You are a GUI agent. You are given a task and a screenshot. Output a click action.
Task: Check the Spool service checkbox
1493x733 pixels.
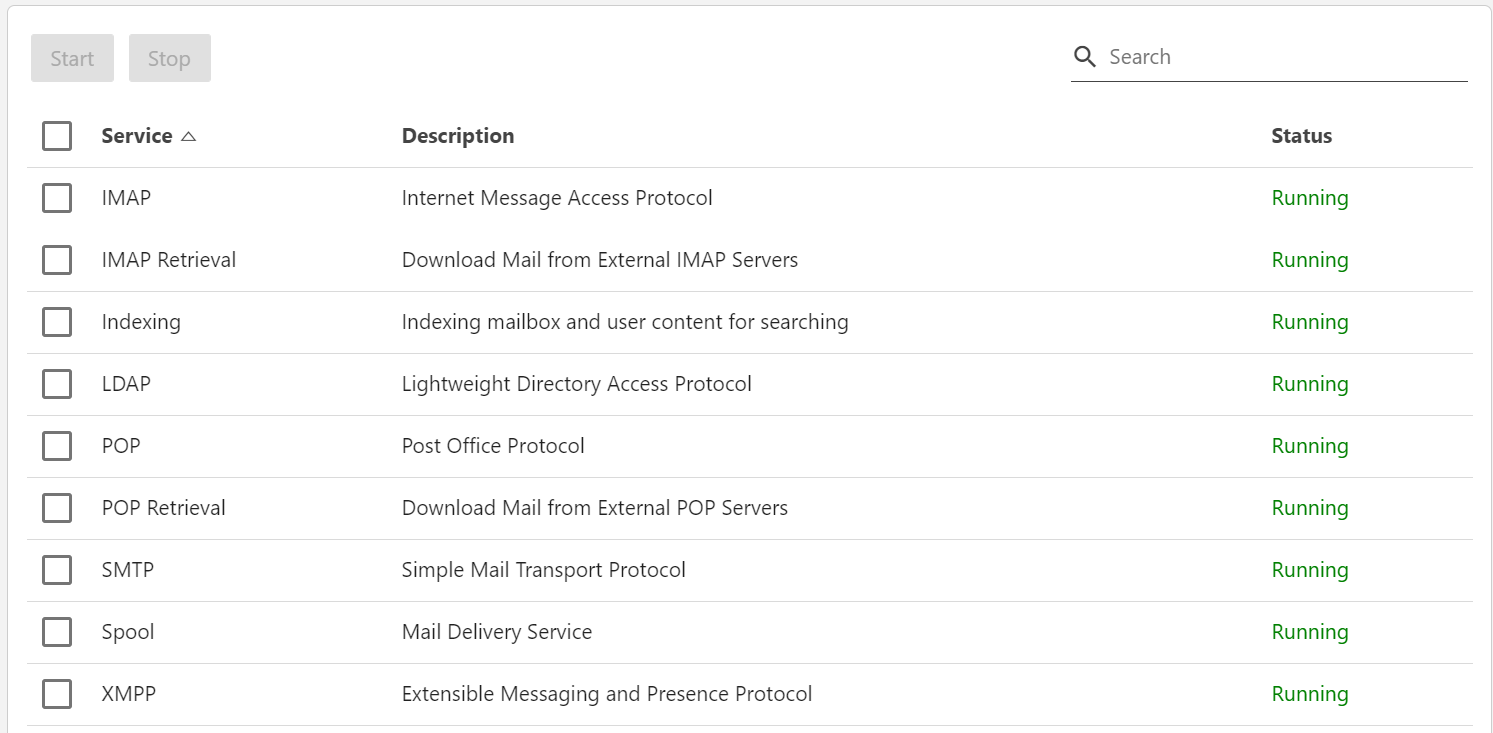click(57, 632)
